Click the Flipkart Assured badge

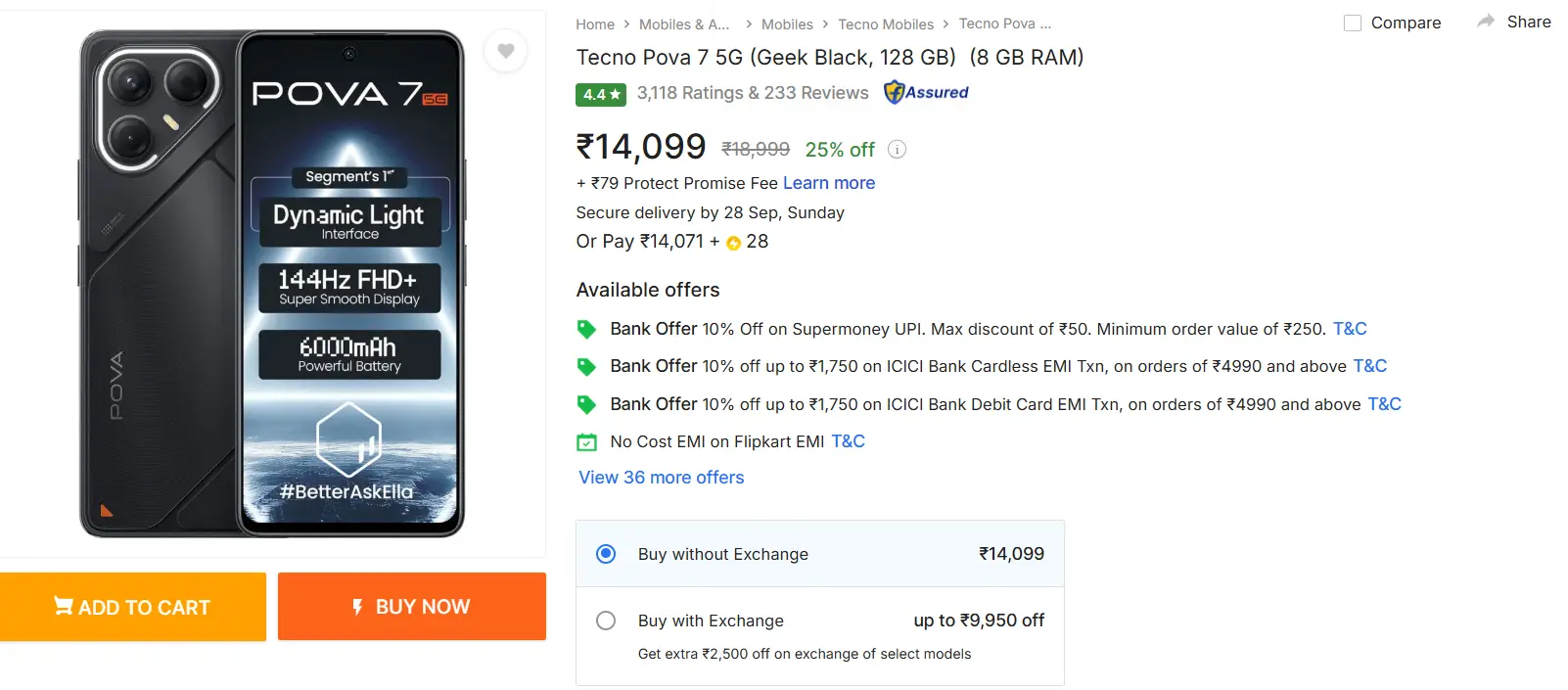click(926, 93)
